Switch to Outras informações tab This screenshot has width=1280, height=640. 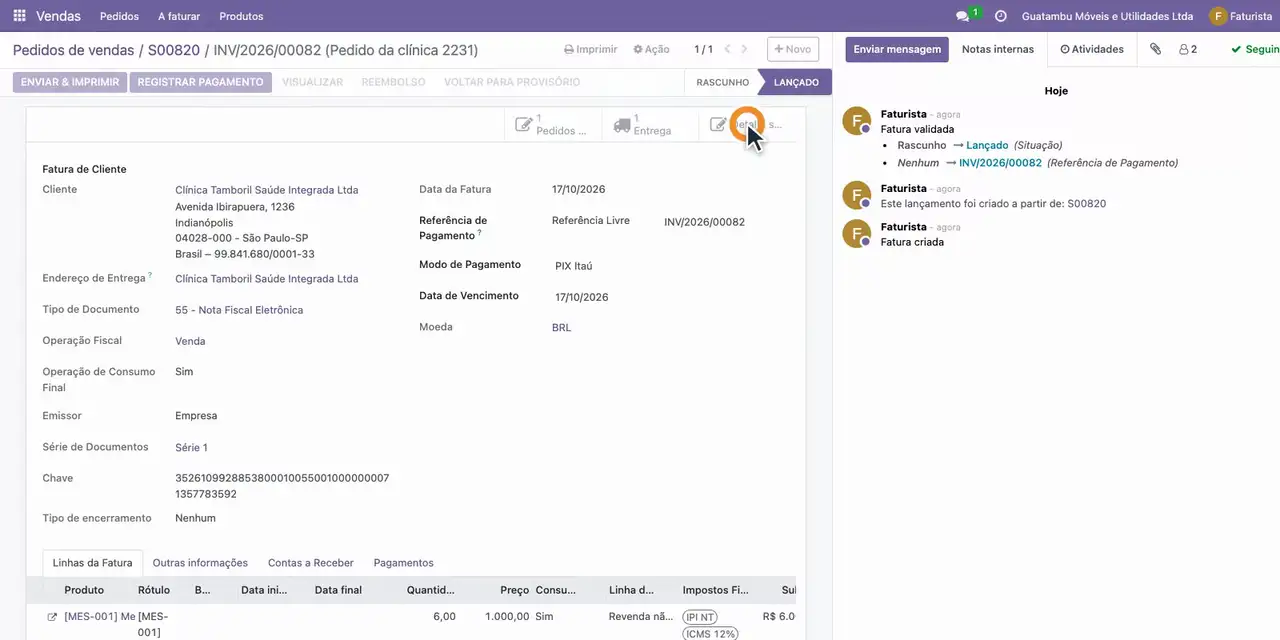[x=200, y=563]
